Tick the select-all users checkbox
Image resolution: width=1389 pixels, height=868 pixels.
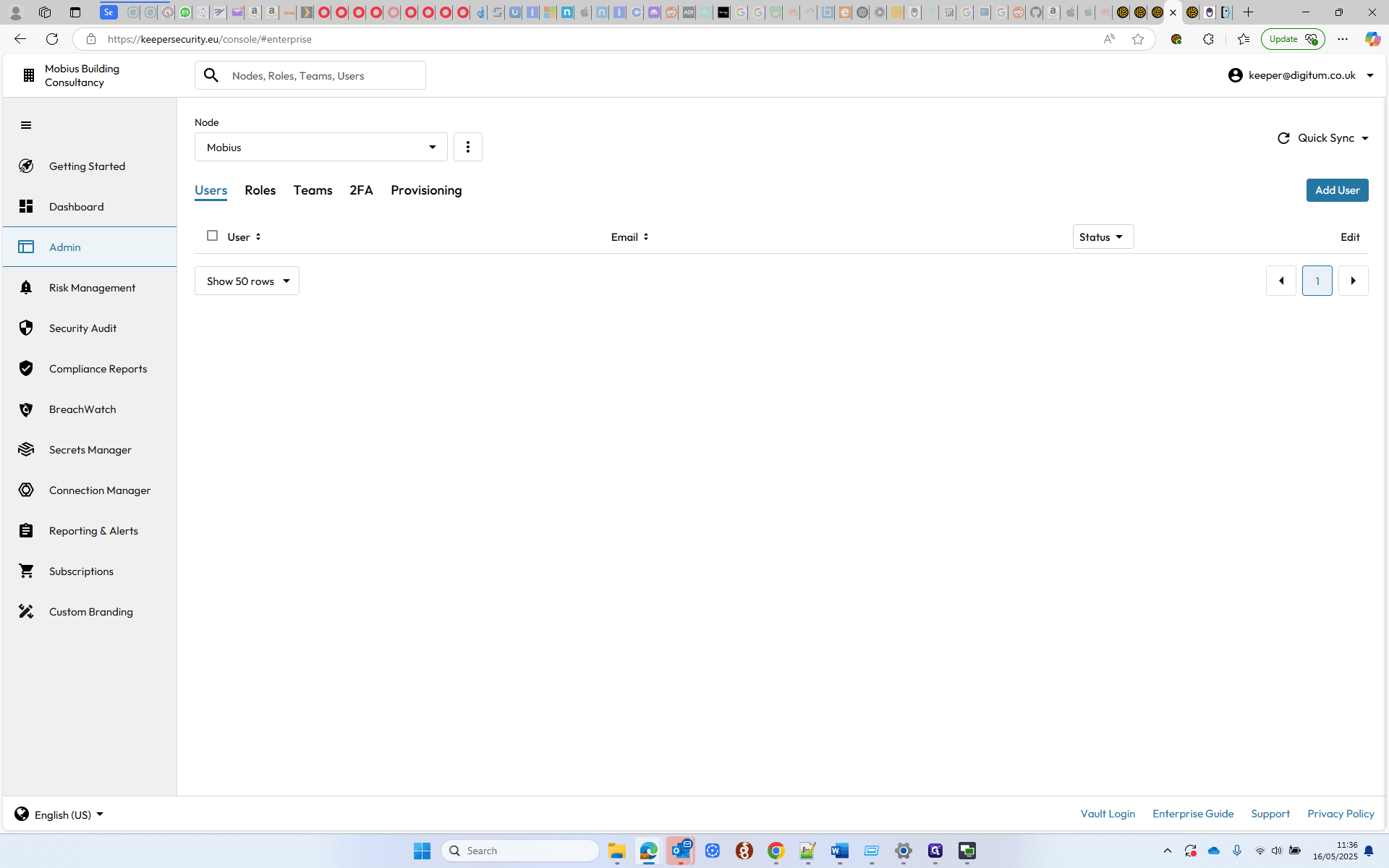212,236
